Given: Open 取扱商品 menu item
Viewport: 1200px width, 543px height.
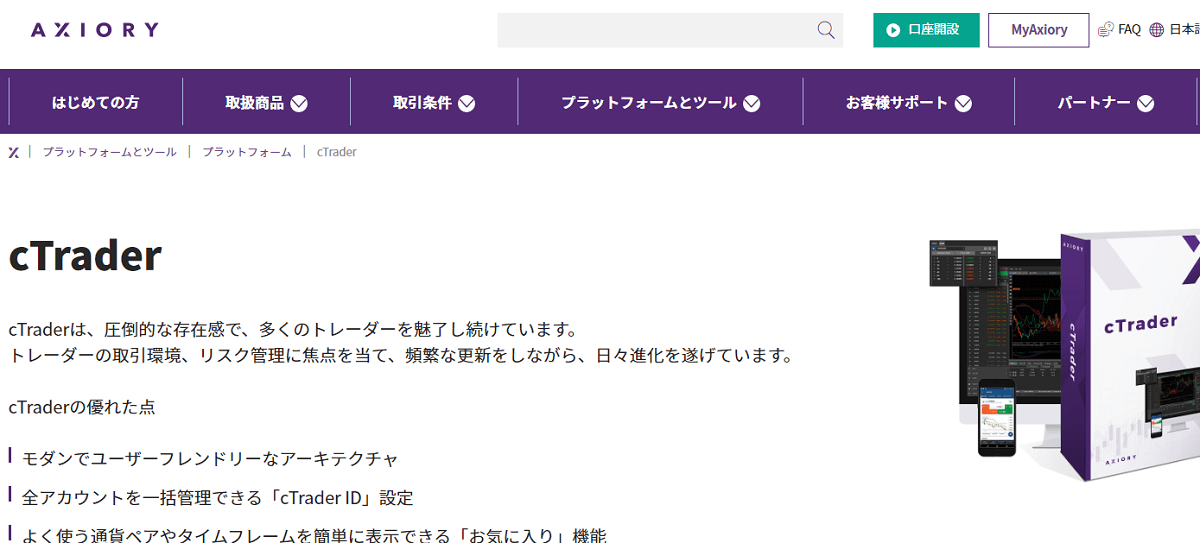Looking at the screenshot, I should coord(254,102).
